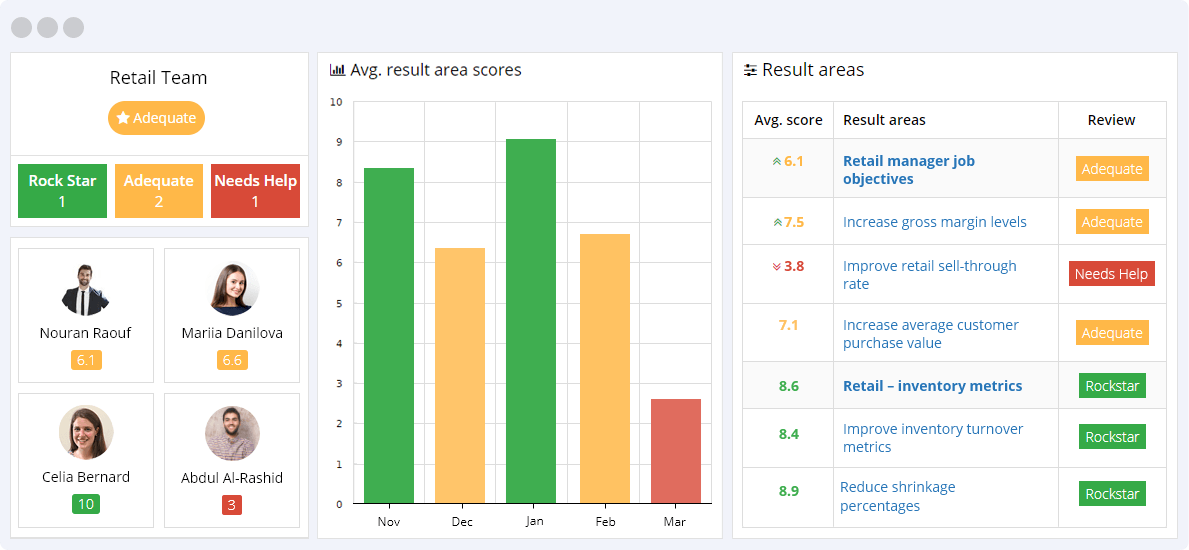Open Mariia Danilova's profile photo

(232, 289)
